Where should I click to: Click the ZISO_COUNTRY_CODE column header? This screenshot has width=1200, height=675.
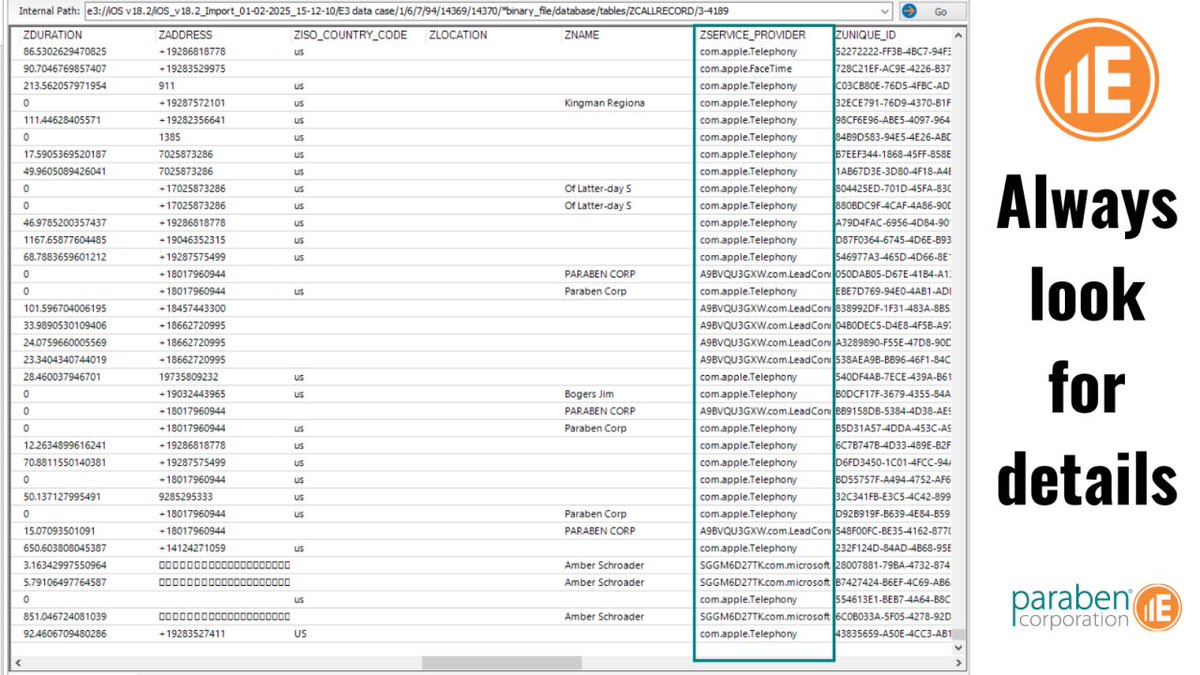pyautogui.click(x=350, y=33)
